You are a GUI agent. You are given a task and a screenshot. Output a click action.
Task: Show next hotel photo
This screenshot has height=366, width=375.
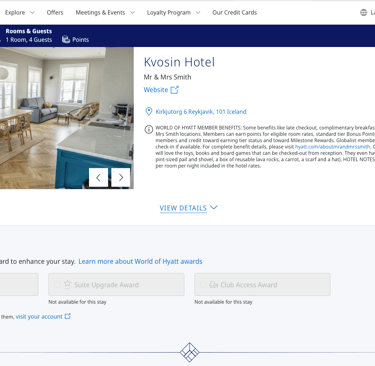tap(121, 177)
